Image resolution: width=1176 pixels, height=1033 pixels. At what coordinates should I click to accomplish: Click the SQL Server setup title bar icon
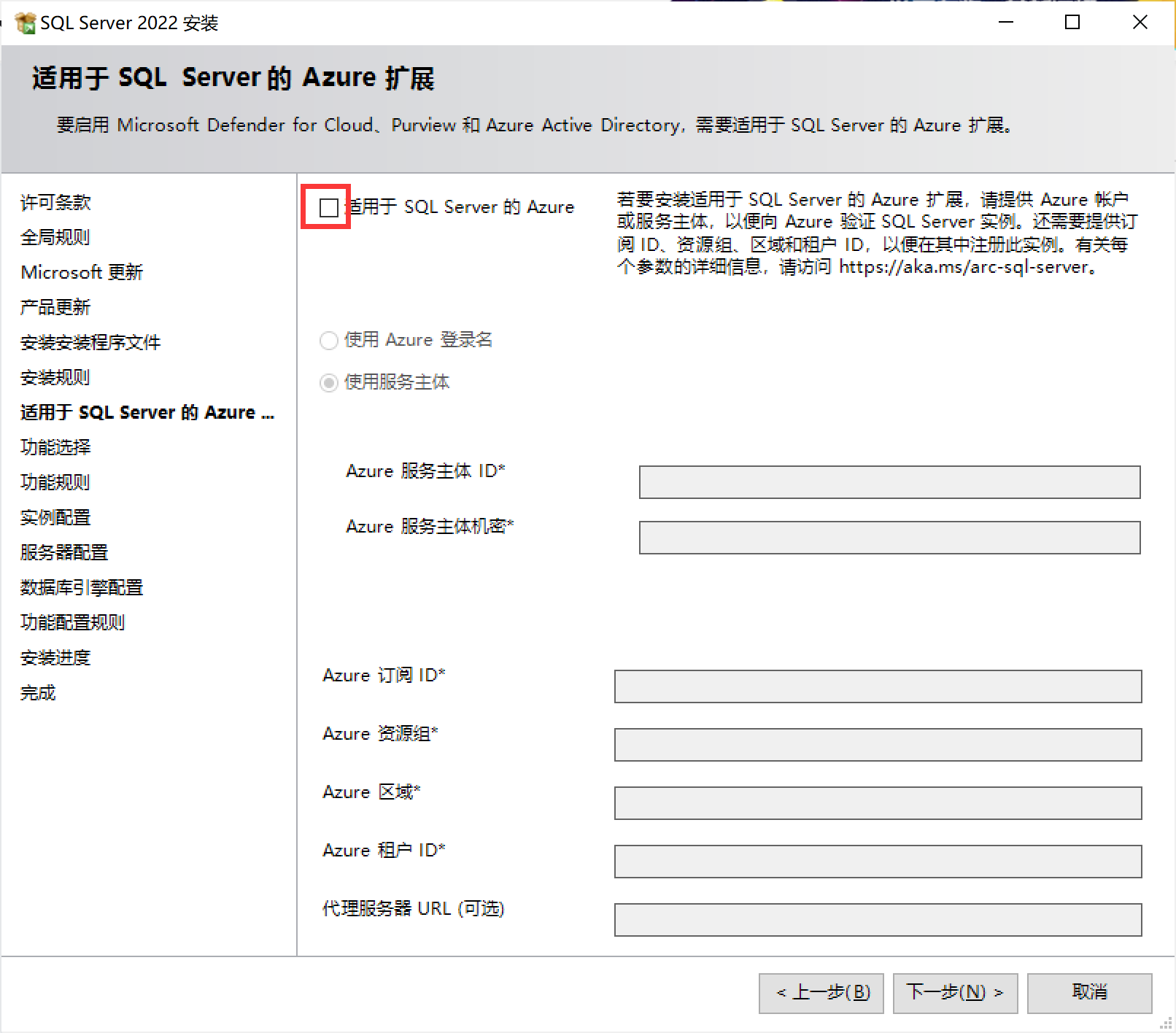pyautogui.click(x=25, y=23)
